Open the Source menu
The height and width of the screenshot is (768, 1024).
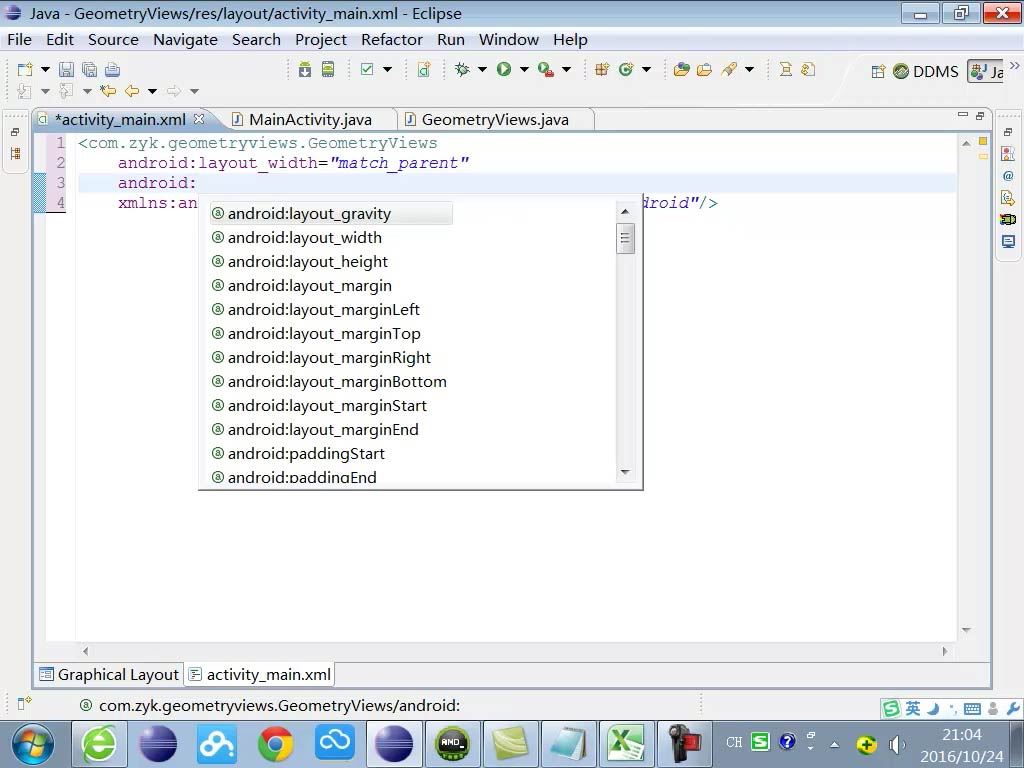(x=113, y=40)
